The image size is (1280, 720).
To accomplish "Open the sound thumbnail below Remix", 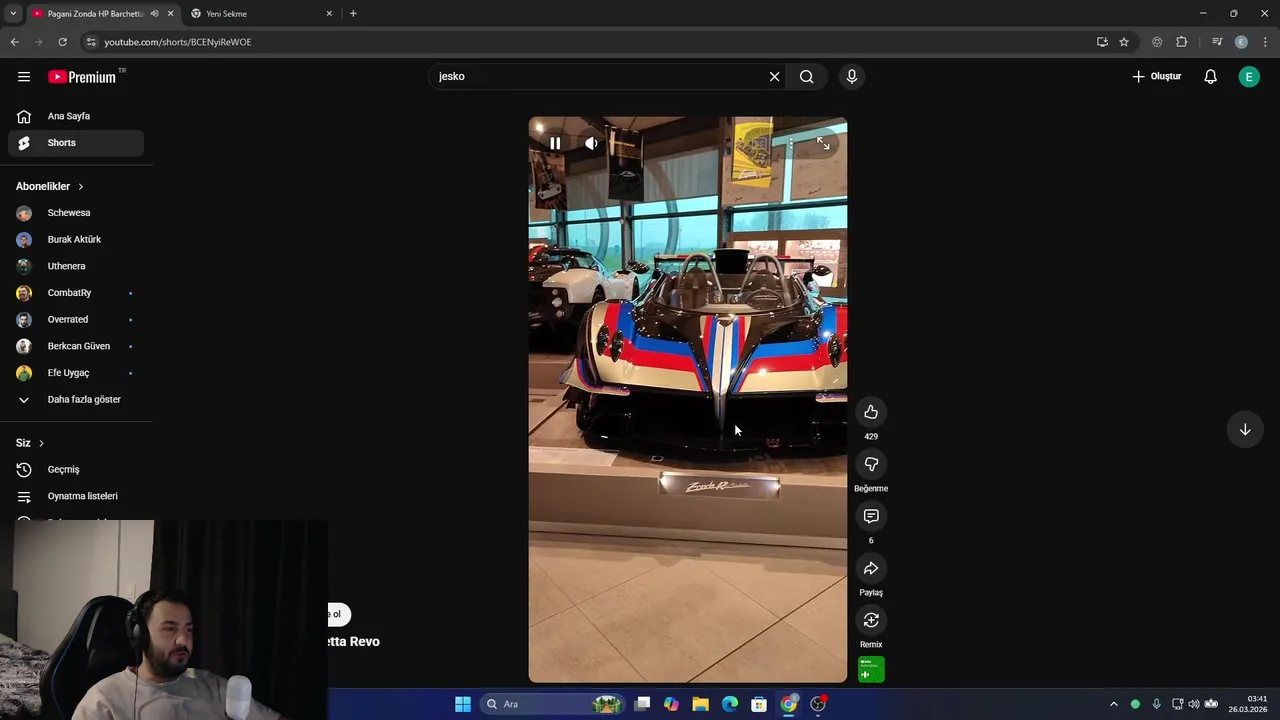I will [x=871, y=669].
